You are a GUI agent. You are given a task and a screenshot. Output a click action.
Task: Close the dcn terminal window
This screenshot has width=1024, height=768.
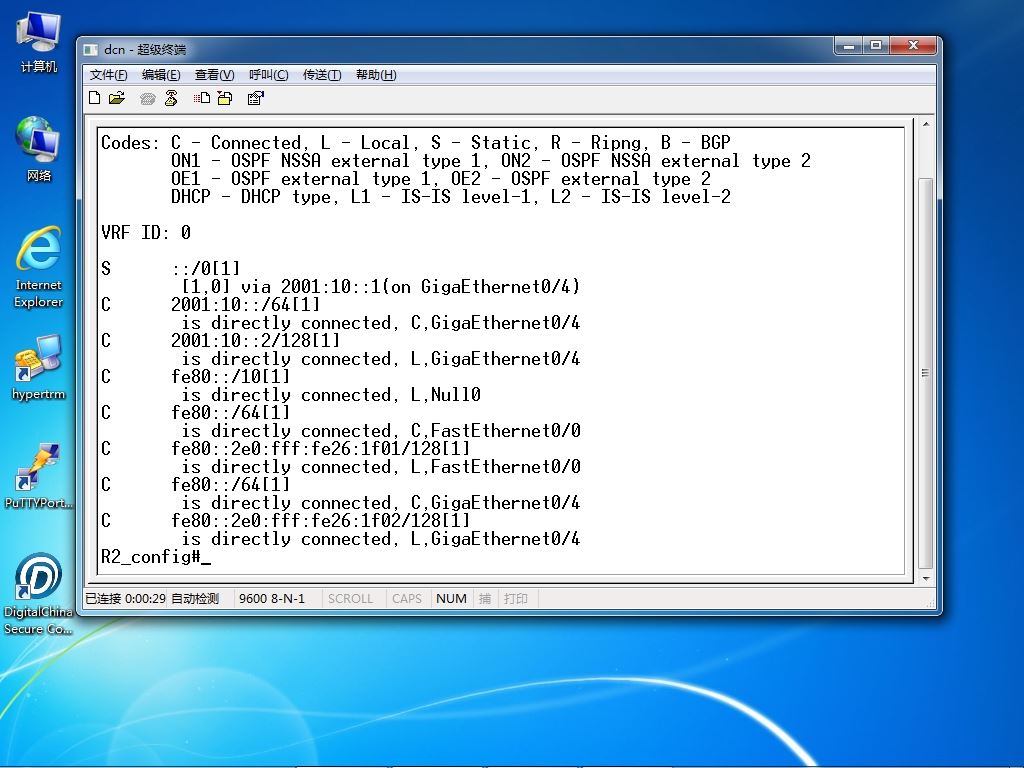click(913, 46)
